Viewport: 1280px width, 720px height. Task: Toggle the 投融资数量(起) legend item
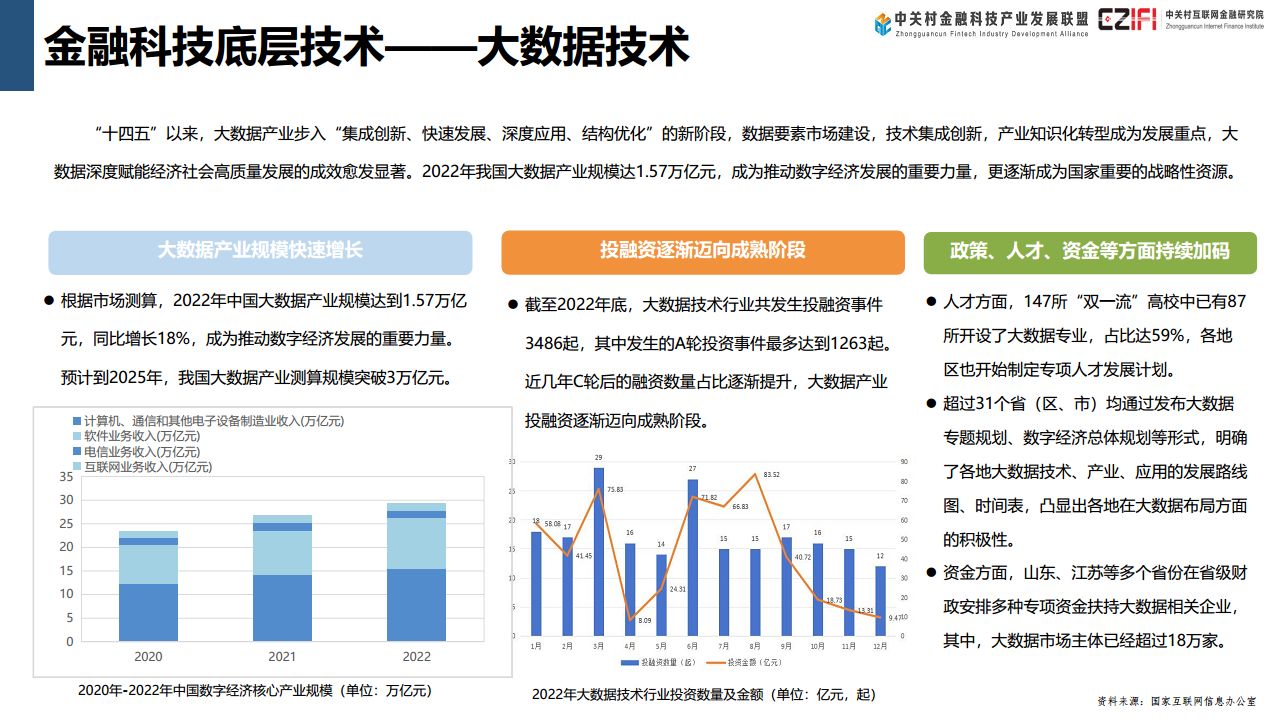pyautogui.click(x=660, y=661)
